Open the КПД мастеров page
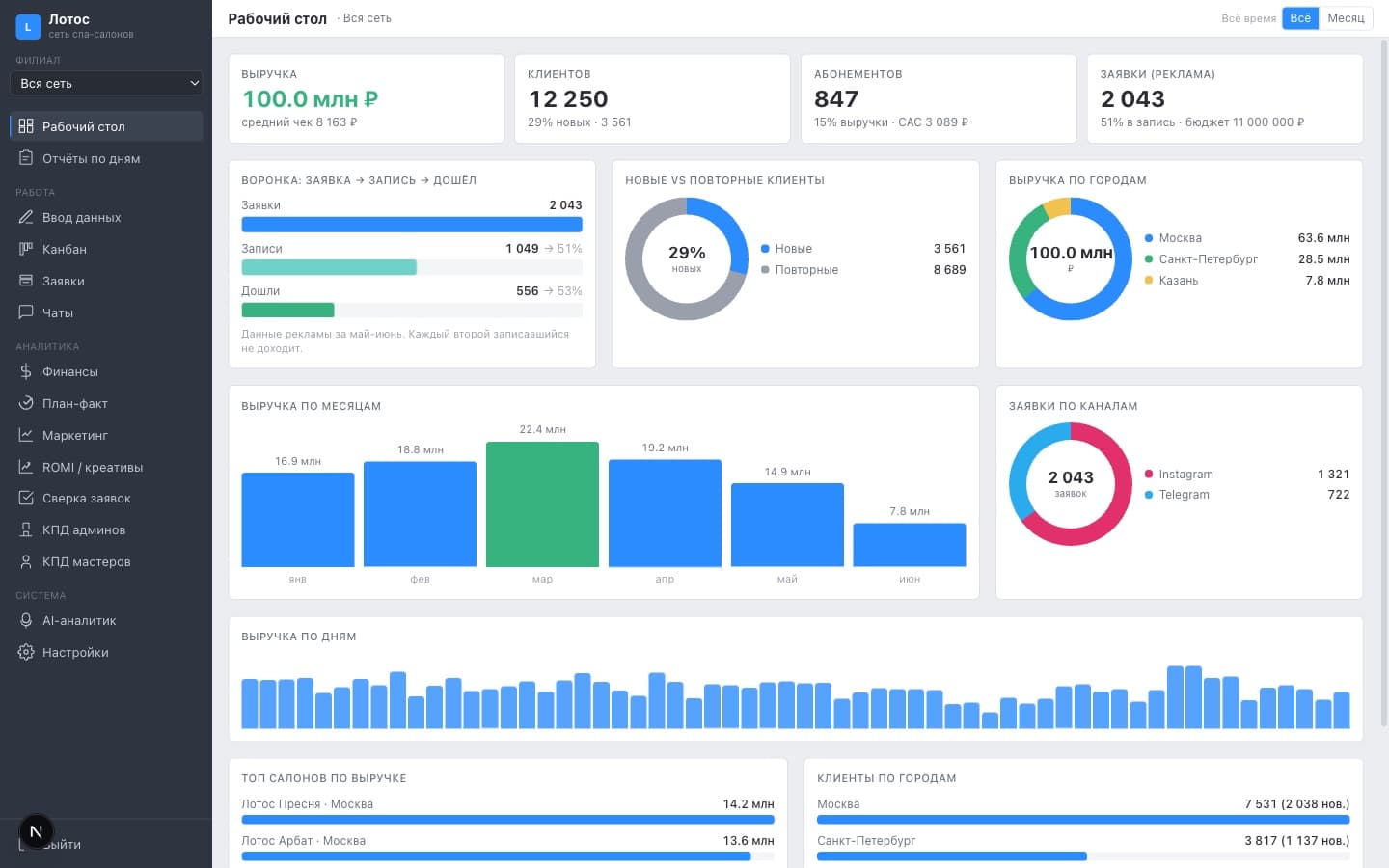Screen dimensions: 1389x868 (x=106, y=561)
